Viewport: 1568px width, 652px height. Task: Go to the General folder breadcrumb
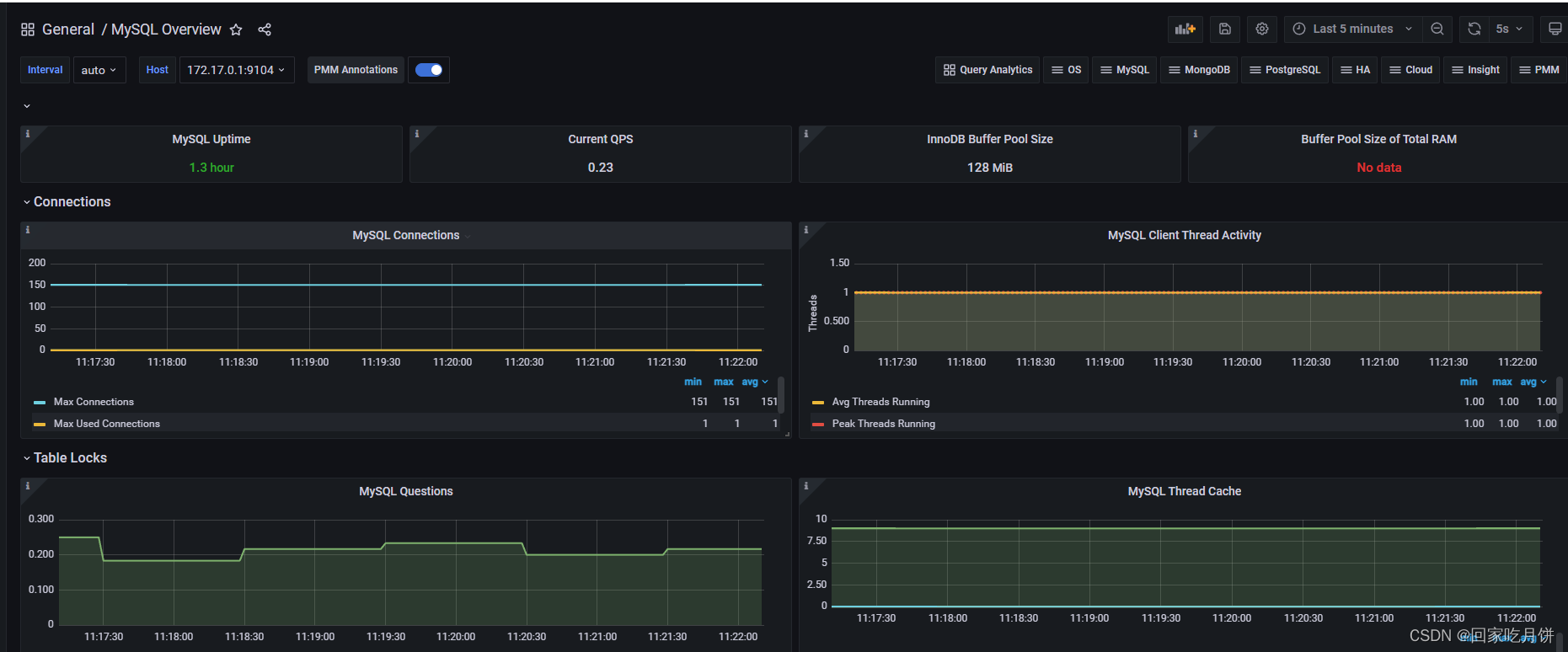68,29
